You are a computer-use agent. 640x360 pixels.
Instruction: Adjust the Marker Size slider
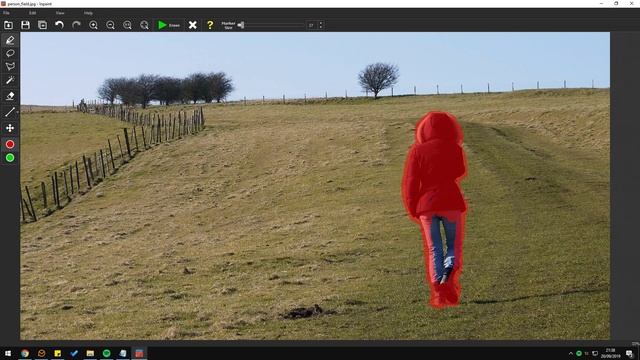272,25
